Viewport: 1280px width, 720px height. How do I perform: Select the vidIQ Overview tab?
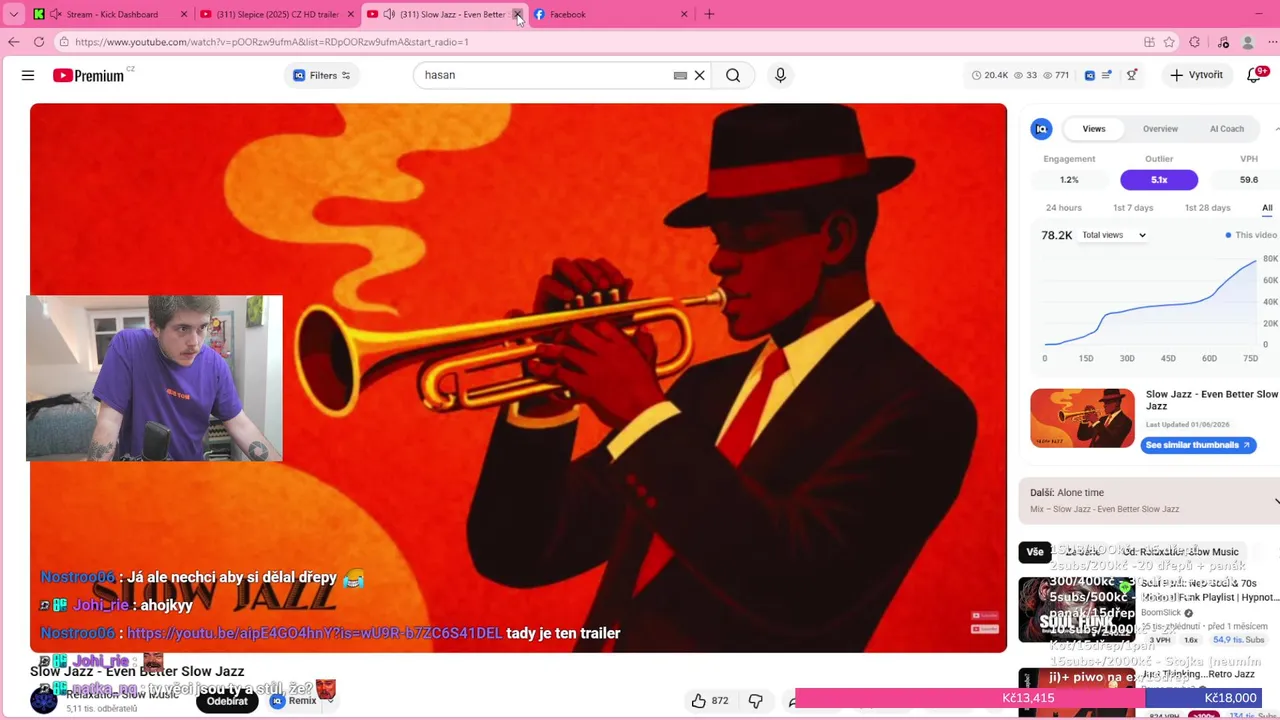1160,129
